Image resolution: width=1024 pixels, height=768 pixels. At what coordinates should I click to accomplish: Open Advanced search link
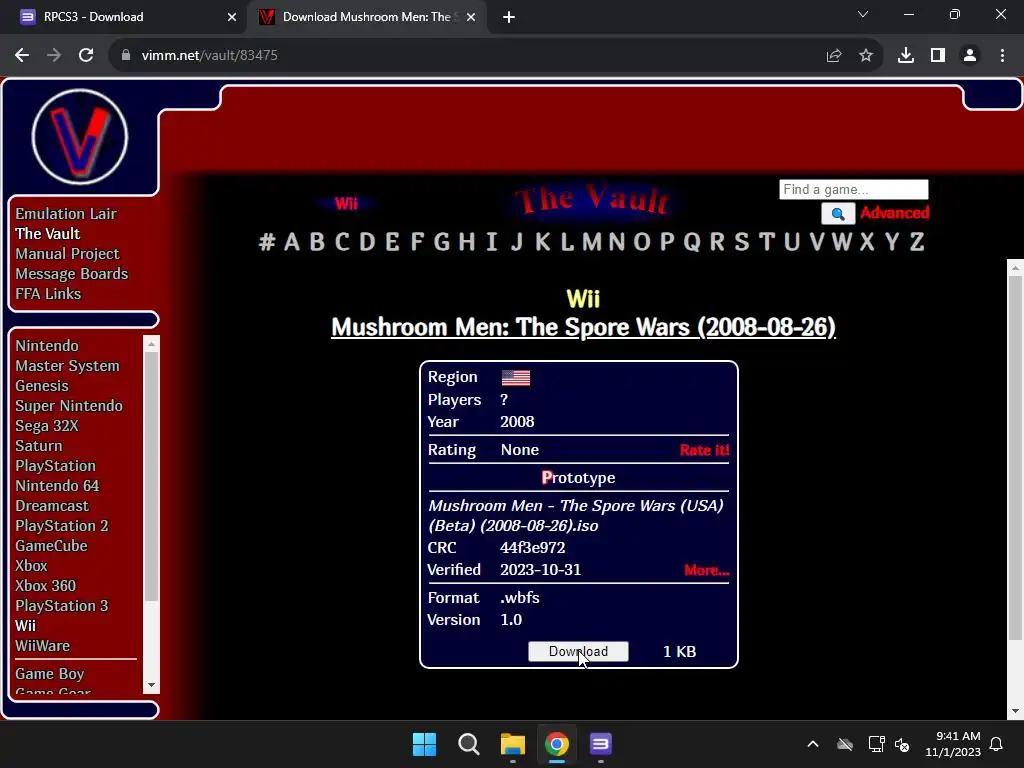point(895,213)
